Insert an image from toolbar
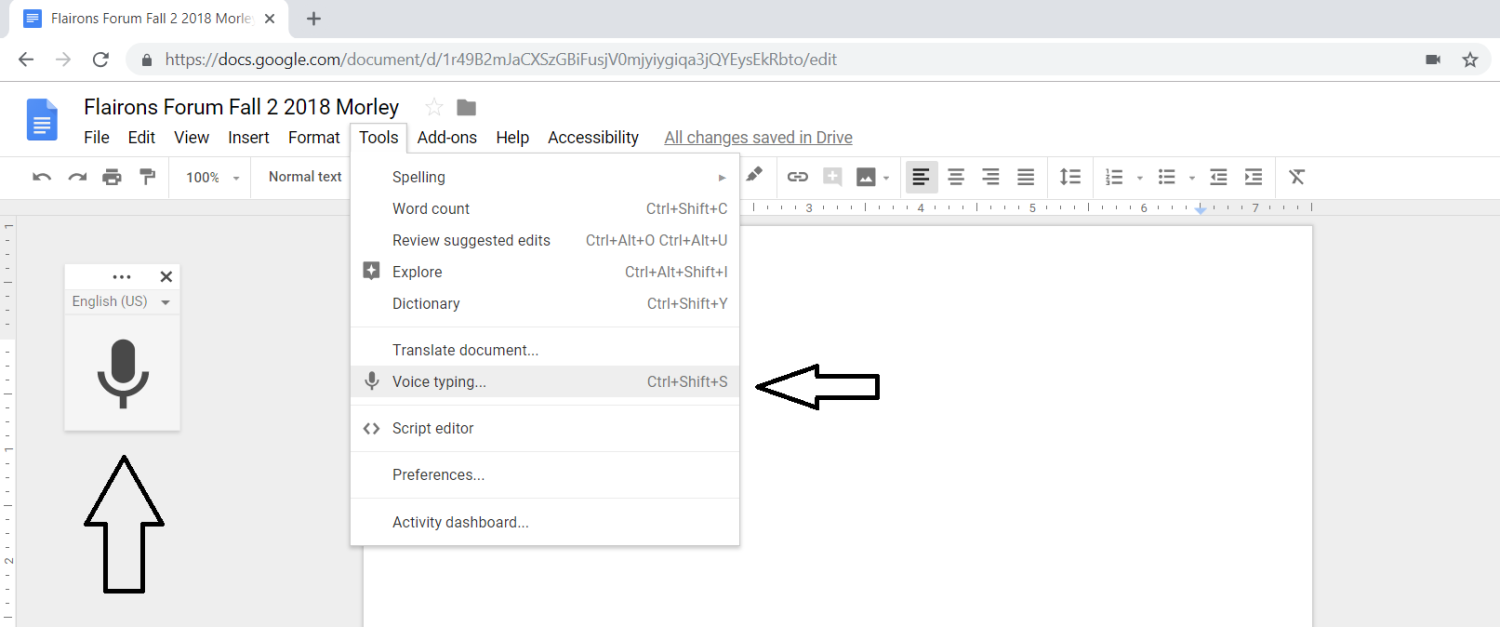Viewport: 1500px width, 627px height. 866,177
